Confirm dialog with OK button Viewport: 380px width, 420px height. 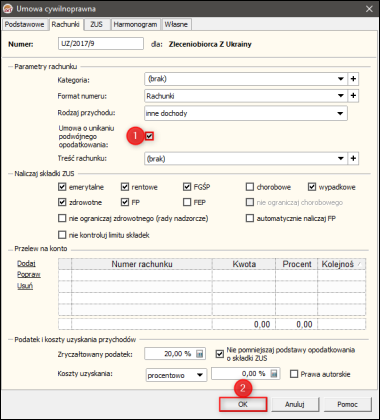(x=243, y=404)
